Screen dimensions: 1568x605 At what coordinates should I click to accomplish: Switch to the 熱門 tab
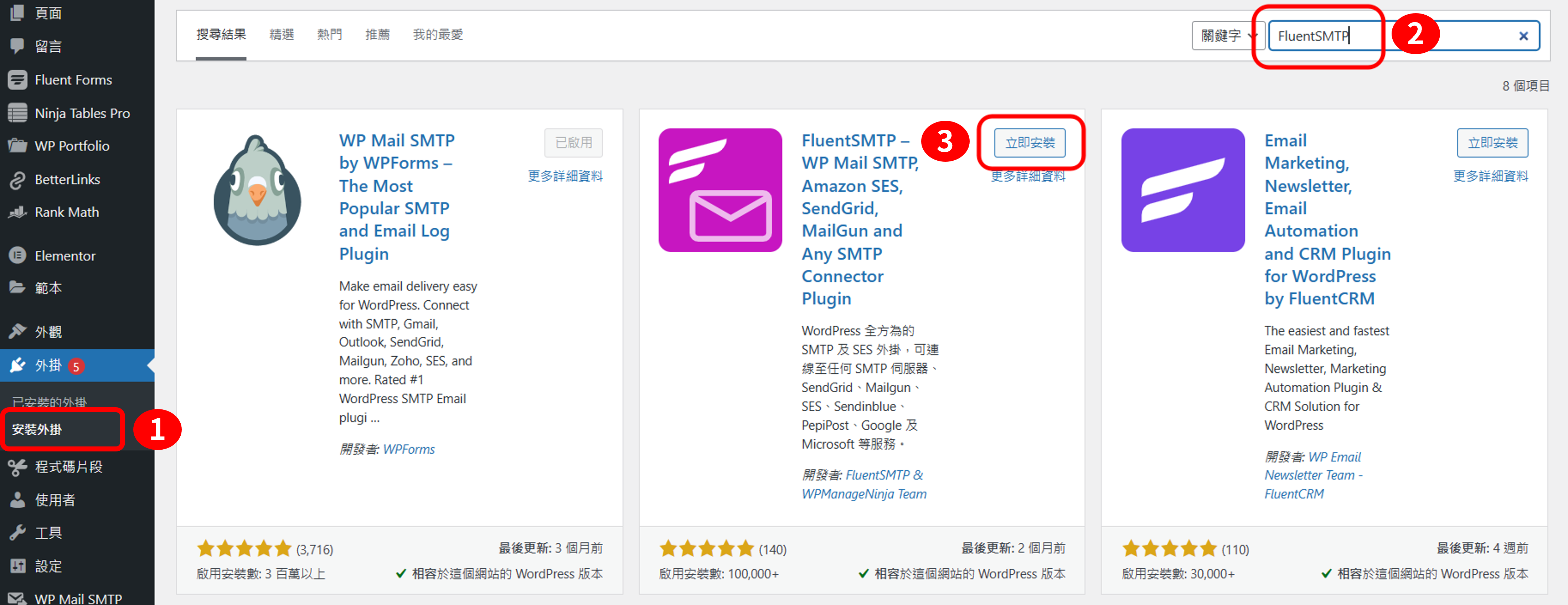(329, 35)
